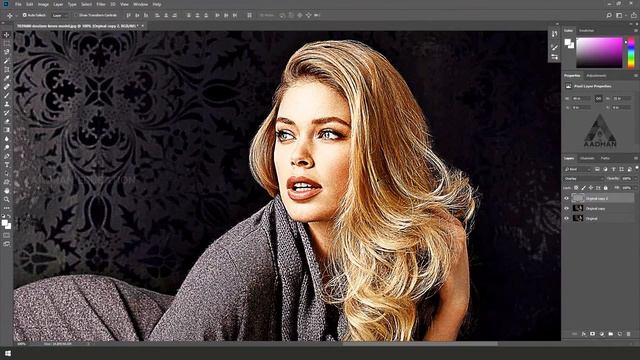The image size is (640, 360).
Task: Open the Filter menu
Action: tap(101, 4)
